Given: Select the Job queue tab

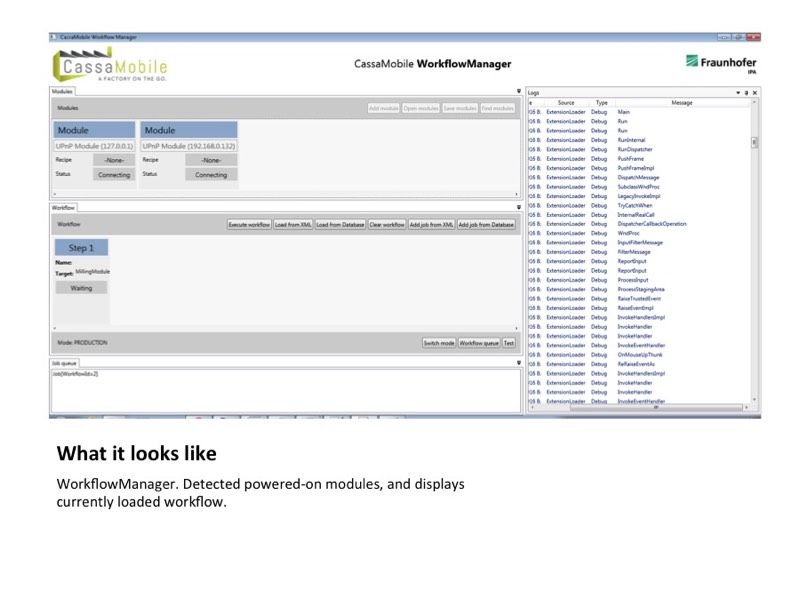Looking at the screenshot, I should (x=64, y=363).
